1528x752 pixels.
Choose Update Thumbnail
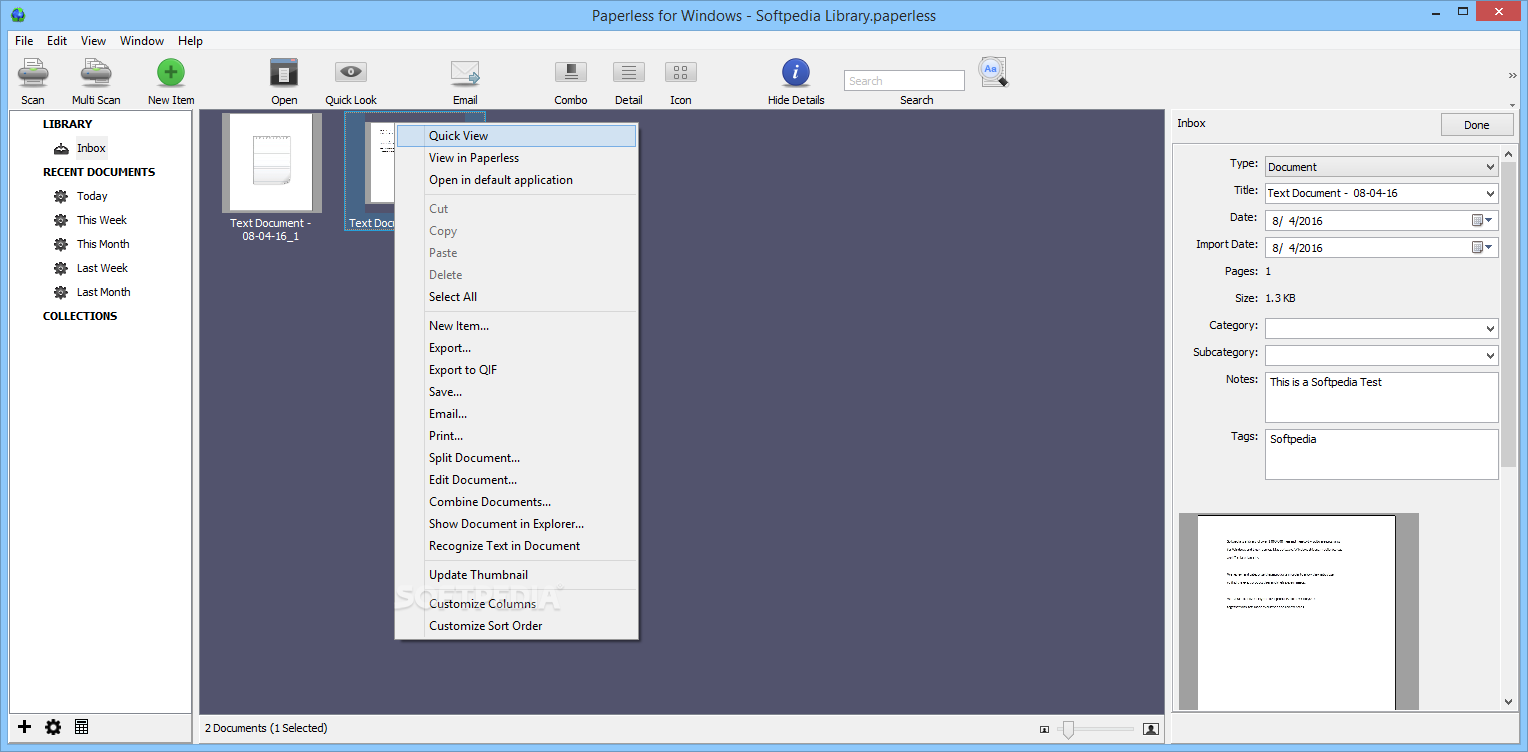click(x=517, y=575)
